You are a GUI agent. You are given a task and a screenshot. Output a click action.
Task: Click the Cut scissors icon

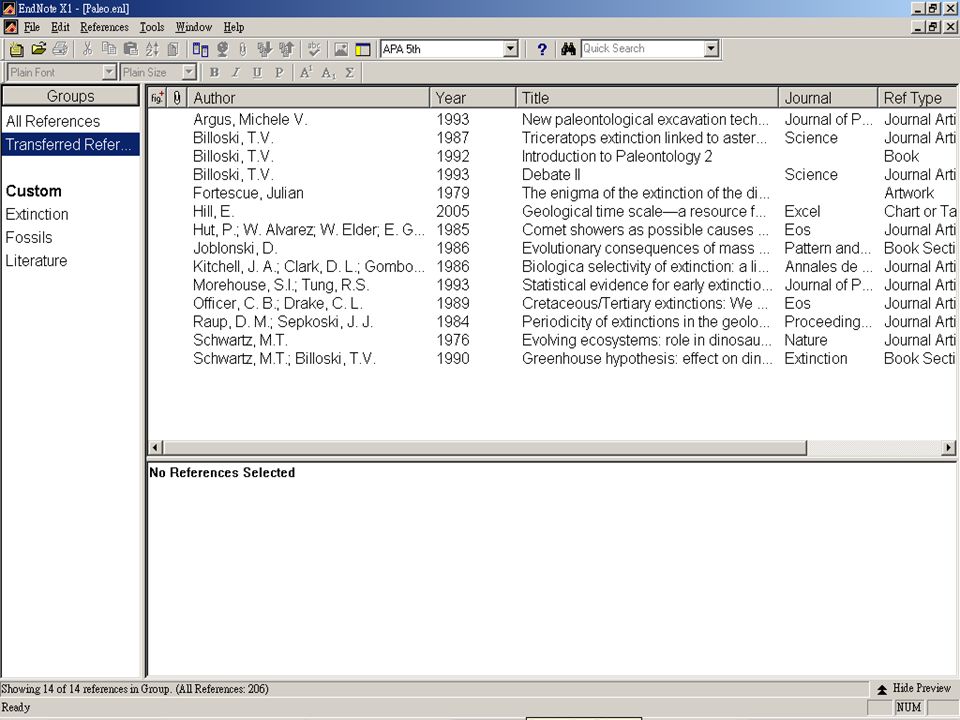[x=87, y=49]
